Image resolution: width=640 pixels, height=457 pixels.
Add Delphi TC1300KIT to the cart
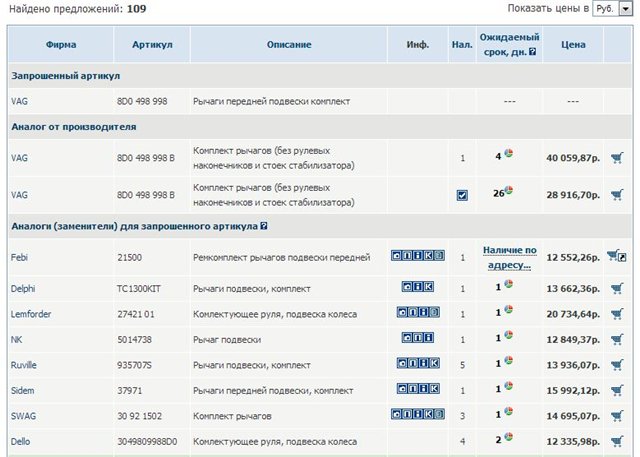pyautogui.click(x=617, y=288)
